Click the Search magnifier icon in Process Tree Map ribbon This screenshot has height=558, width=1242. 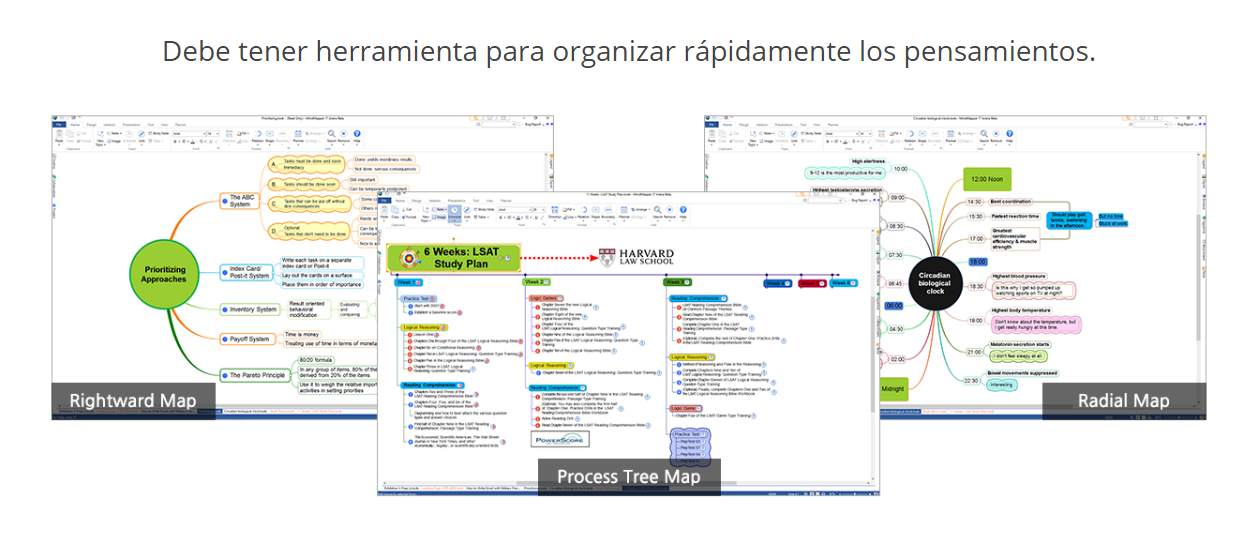click(657, 210)
